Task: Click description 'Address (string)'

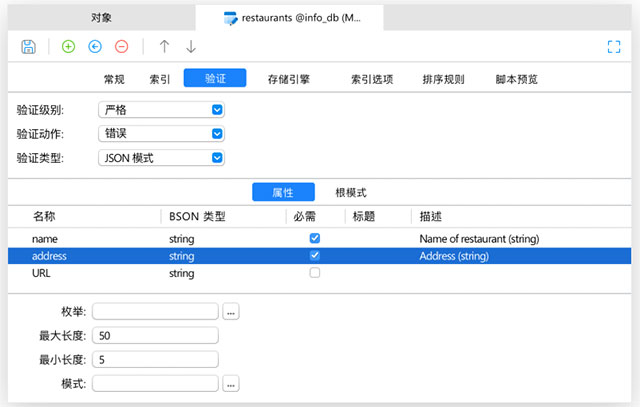Action: (454, 256)
